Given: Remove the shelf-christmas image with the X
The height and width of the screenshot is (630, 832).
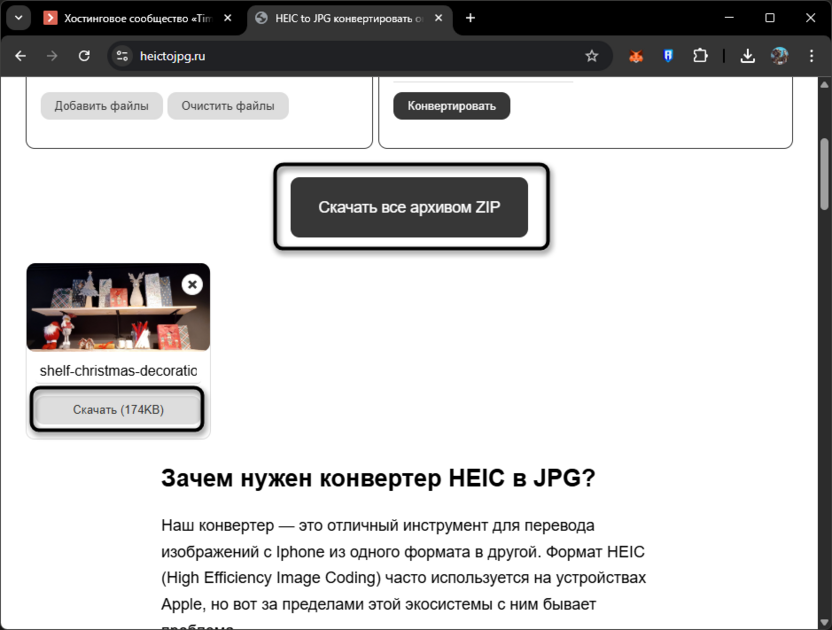Looking at the screenshot, I should tap(191, 285).
